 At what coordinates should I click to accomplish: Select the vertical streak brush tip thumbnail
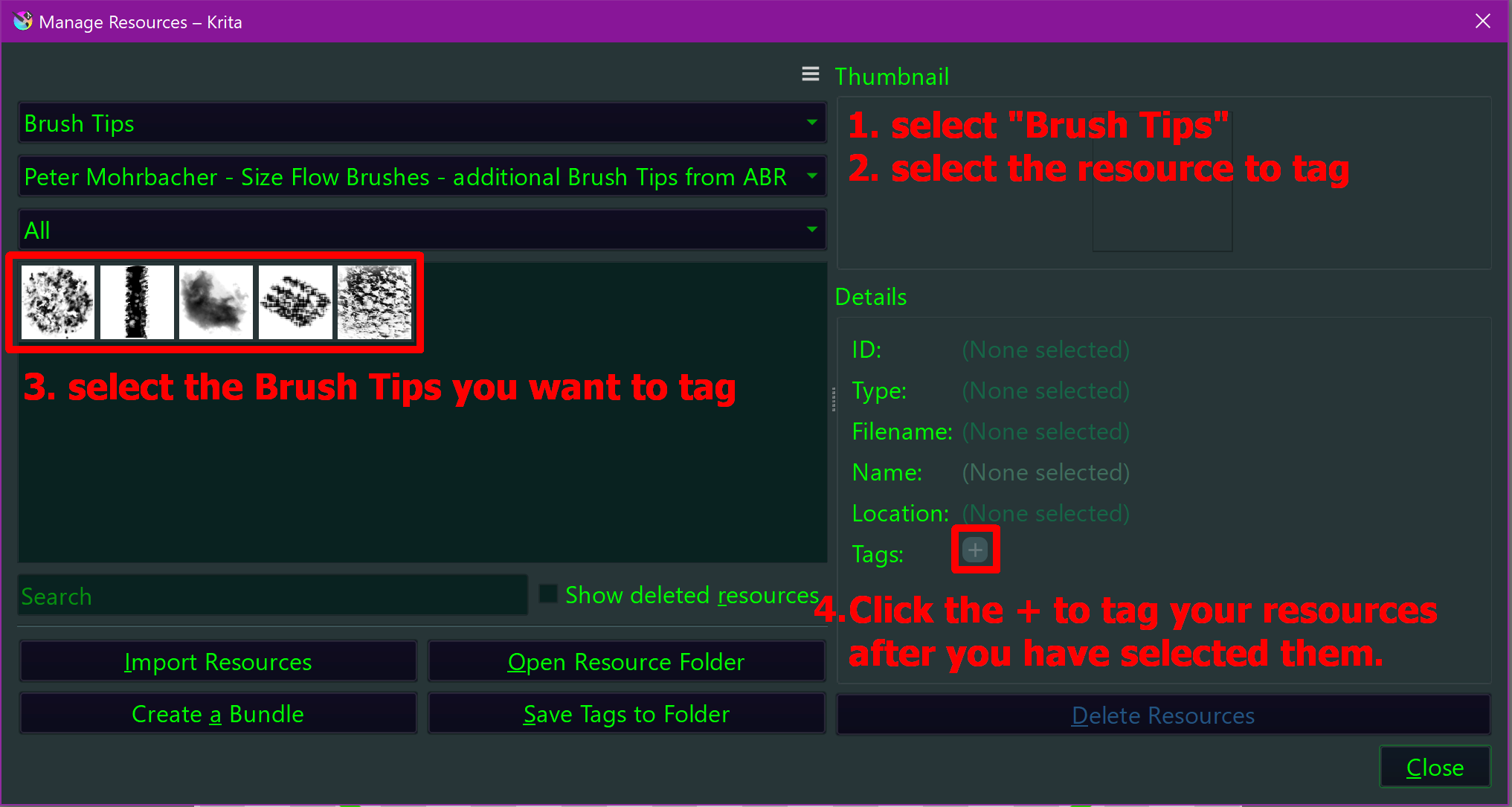coord(137,302)
